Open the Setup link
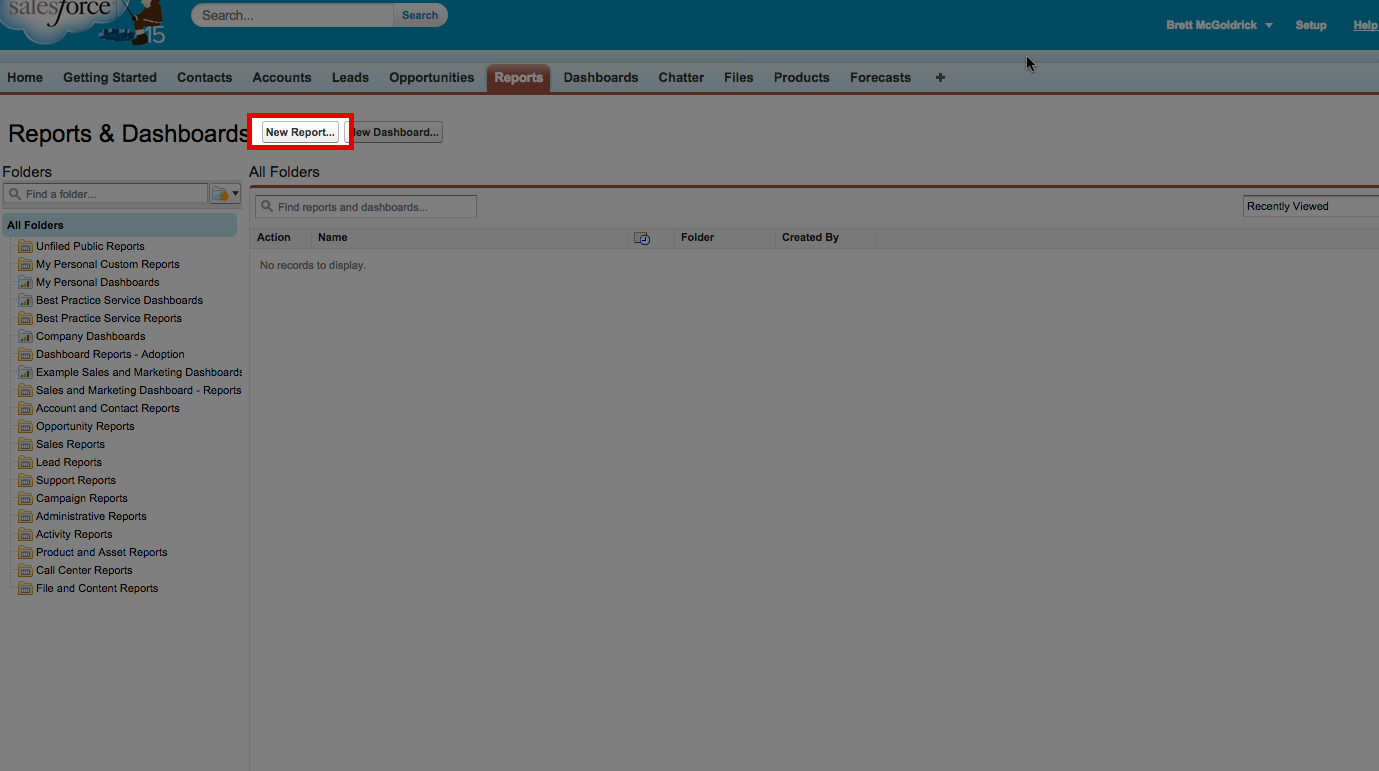The image size is (1379, 771). pyautogui.click(x=1311, y=25)
